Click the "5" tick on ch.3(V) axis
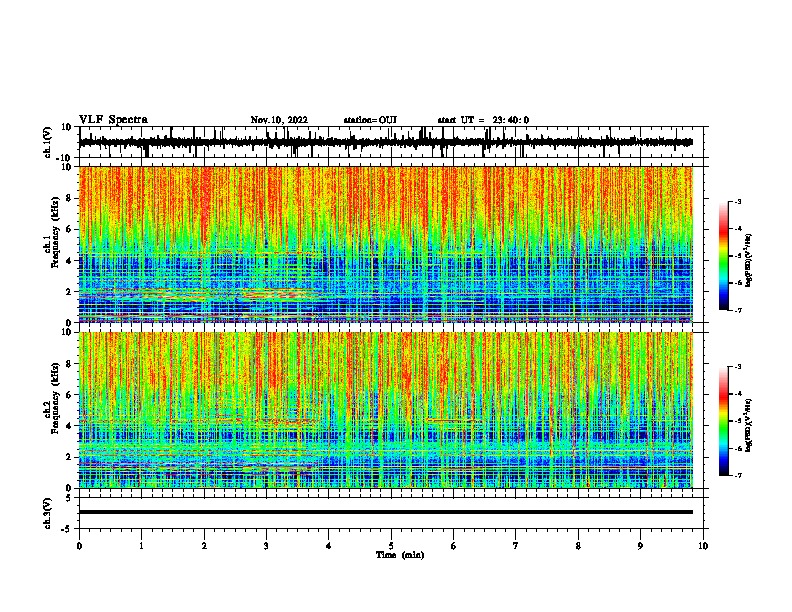The image size is (792, 612). [70, 498]
